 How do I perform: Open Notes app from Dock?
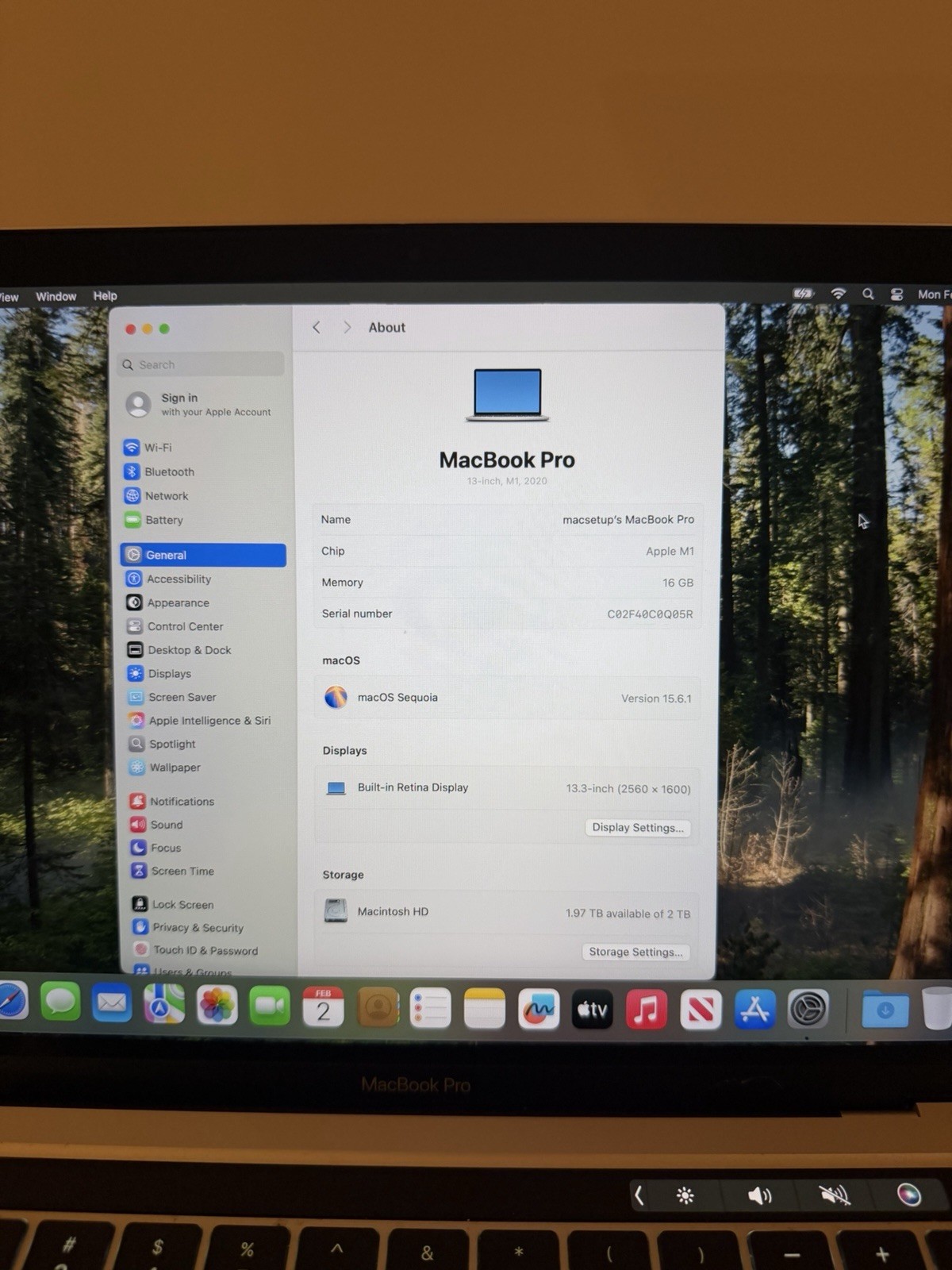coord(485,1008)
